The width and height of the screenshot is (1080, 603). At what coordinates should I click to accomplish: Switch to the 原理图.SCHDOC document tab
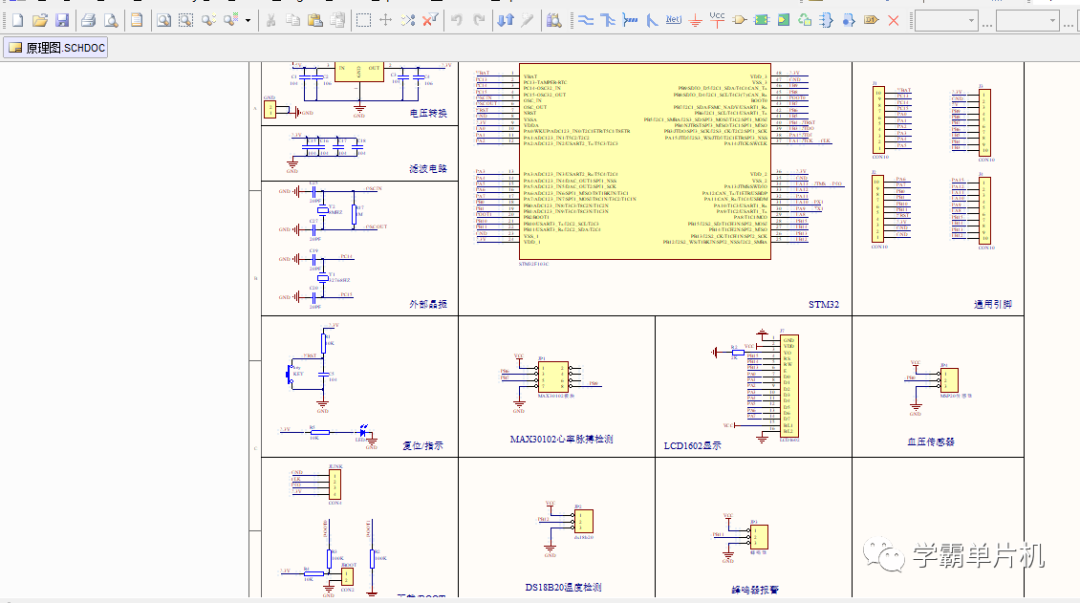point(56,48)
